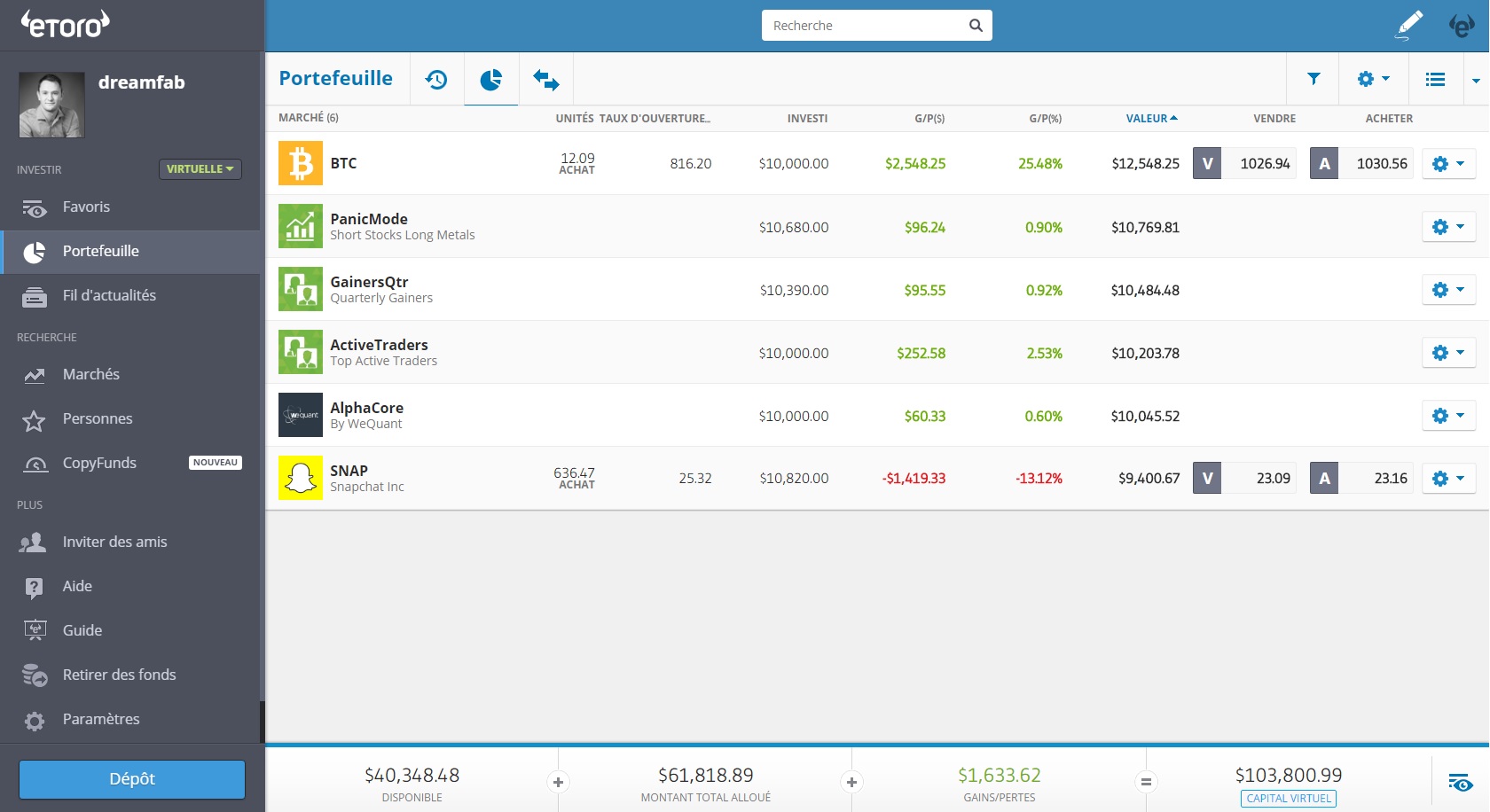Open the BTC row gear options dropdown
Screen dimensions: 1490x812
tap(1448, 163)
